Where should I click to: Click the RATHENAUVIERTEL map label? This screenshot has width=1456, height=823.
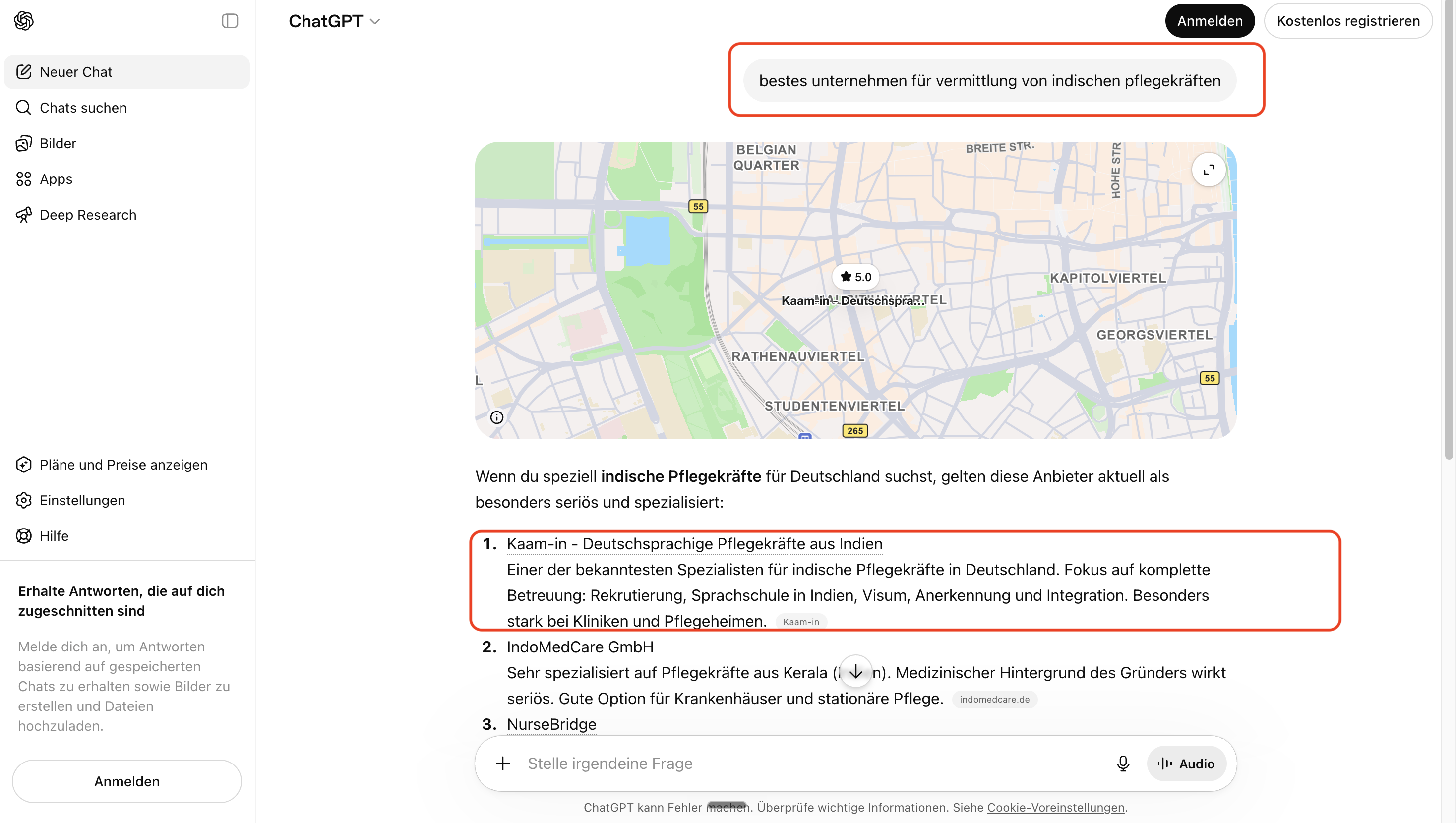point(797,356)
